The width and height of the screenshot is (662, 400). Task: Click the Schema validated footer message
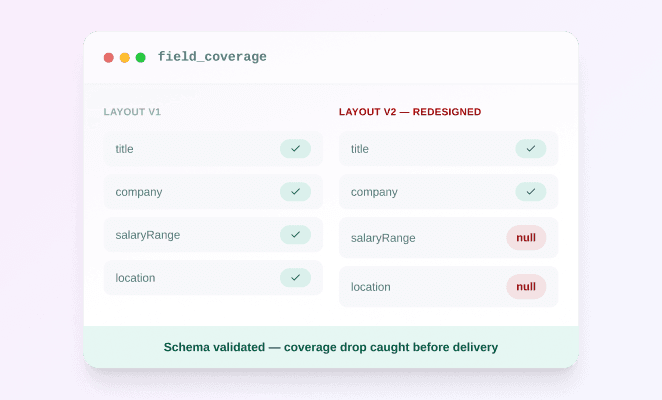tap(331, 347)
